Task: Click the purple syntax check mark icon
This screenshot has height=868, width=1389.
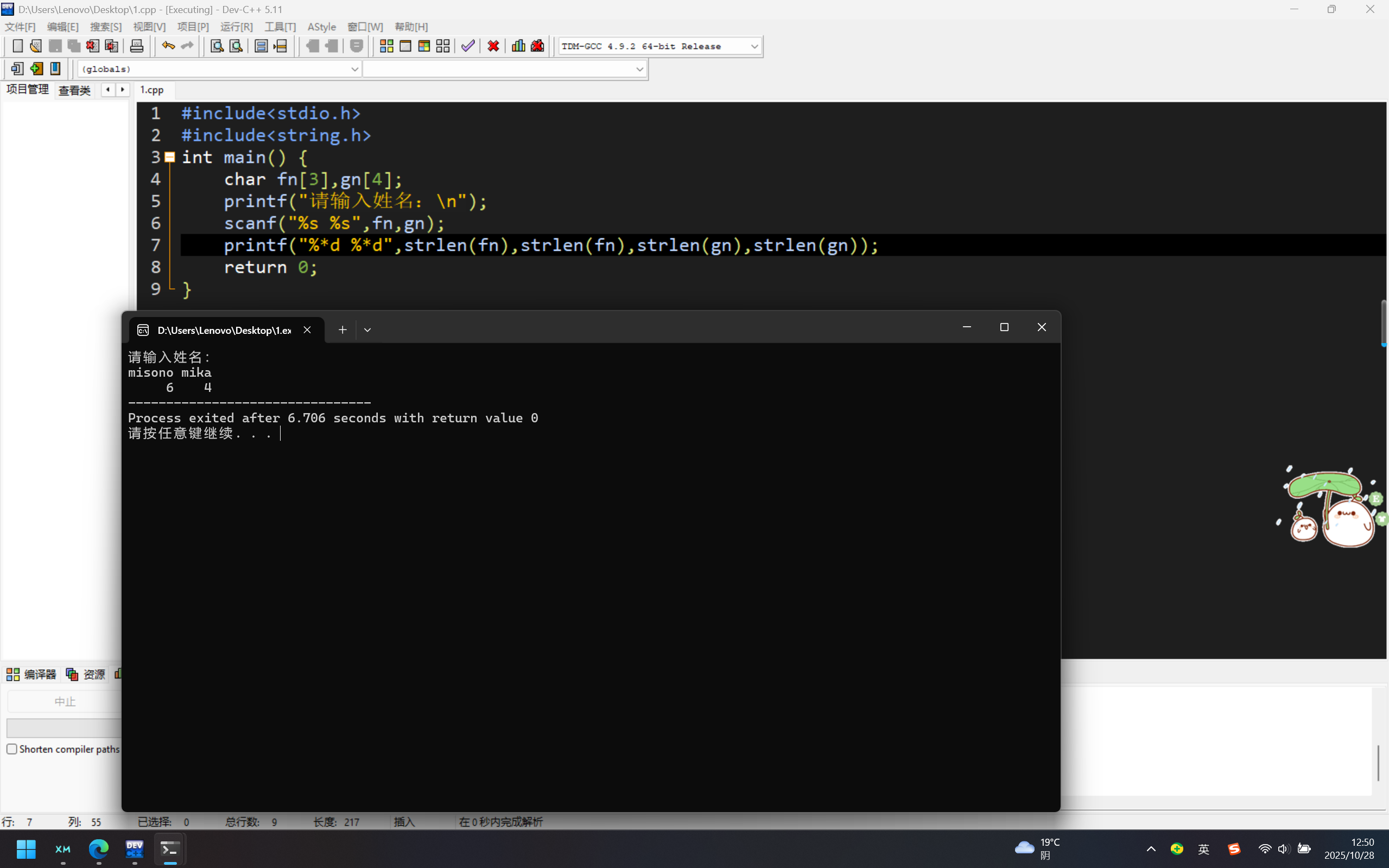Action: (x=468, y=46)
